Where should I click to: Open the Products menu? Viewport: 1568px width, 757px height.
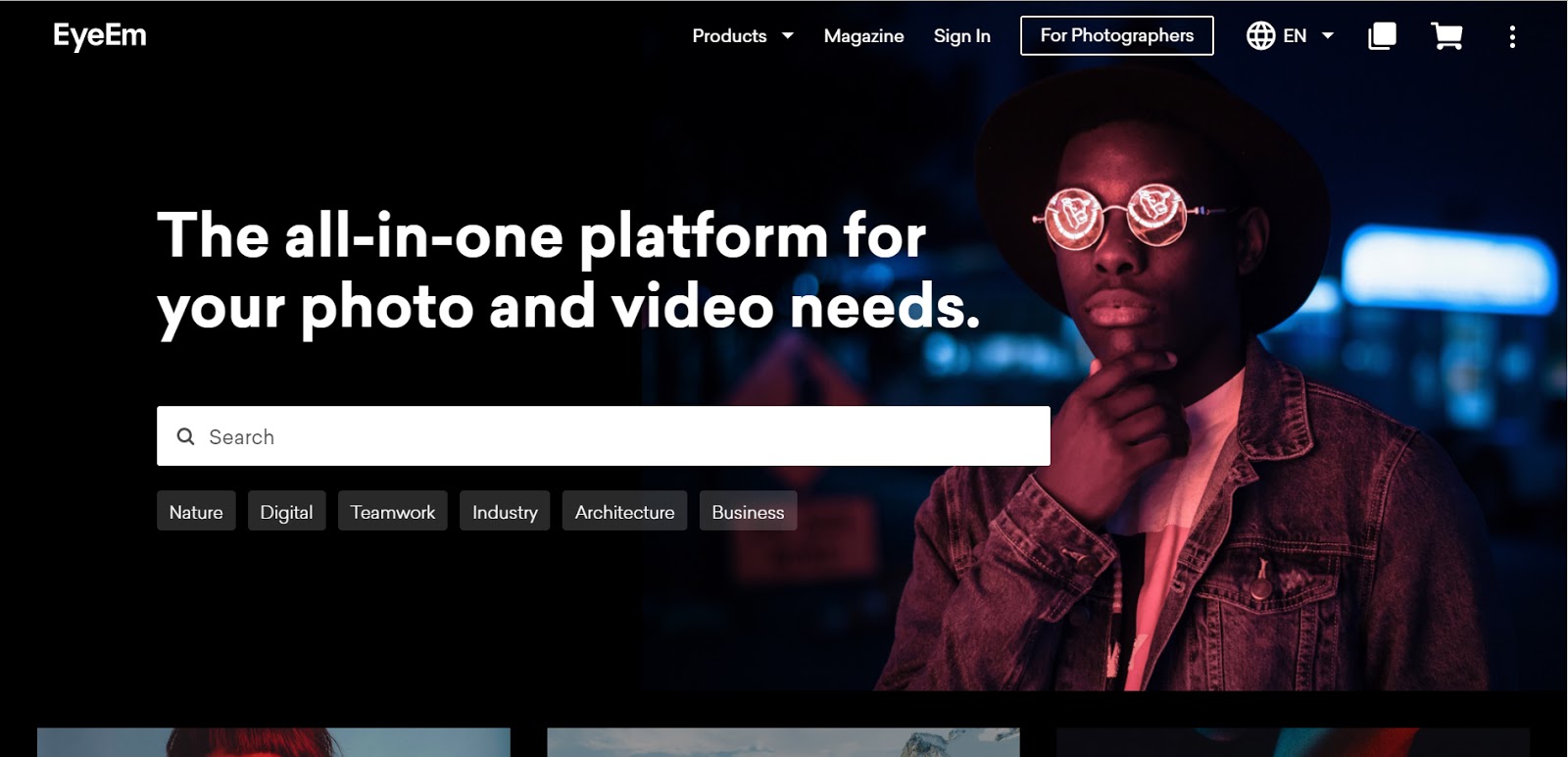[729, 36]
